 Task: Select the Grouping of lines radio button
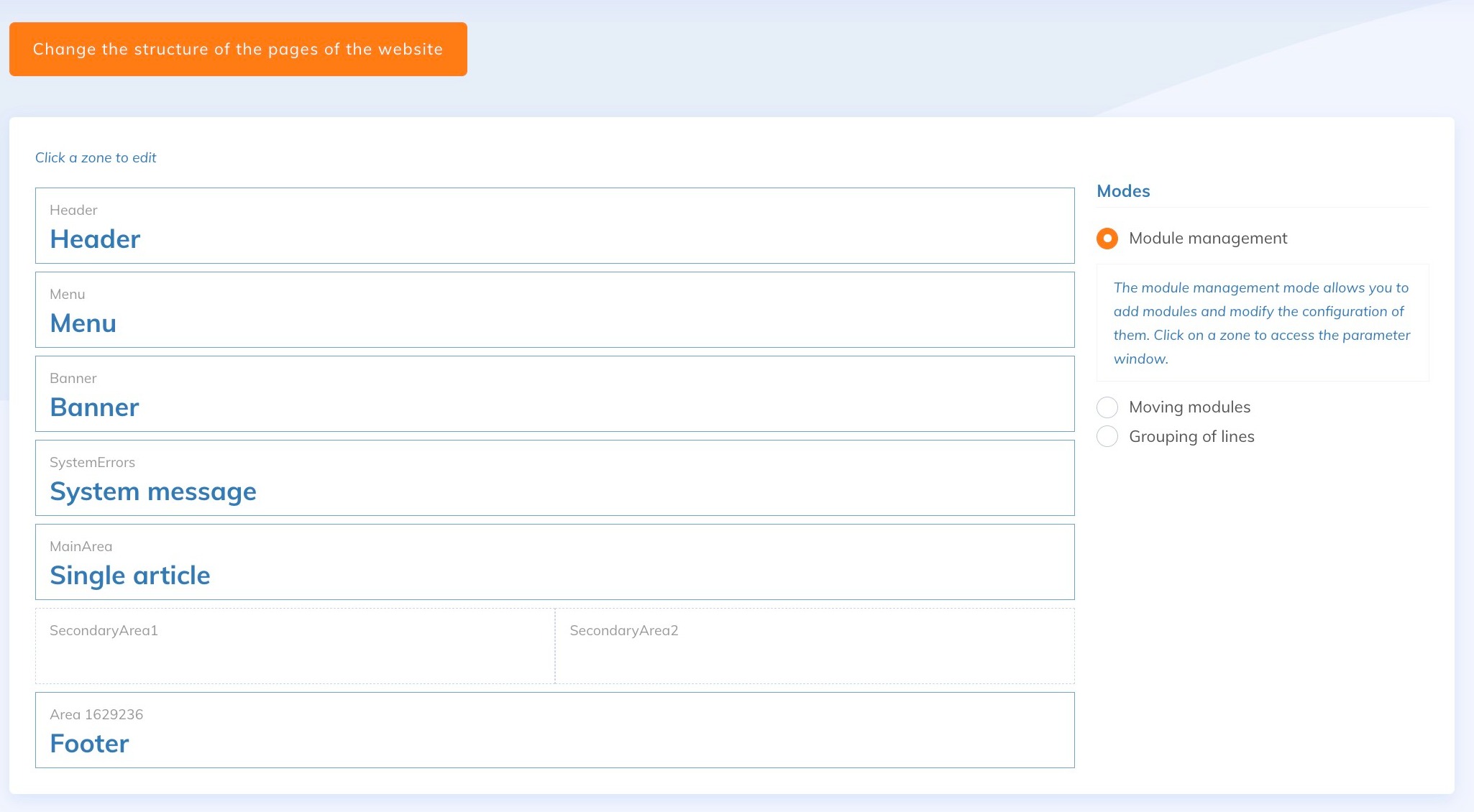(x=1107, y=437)
